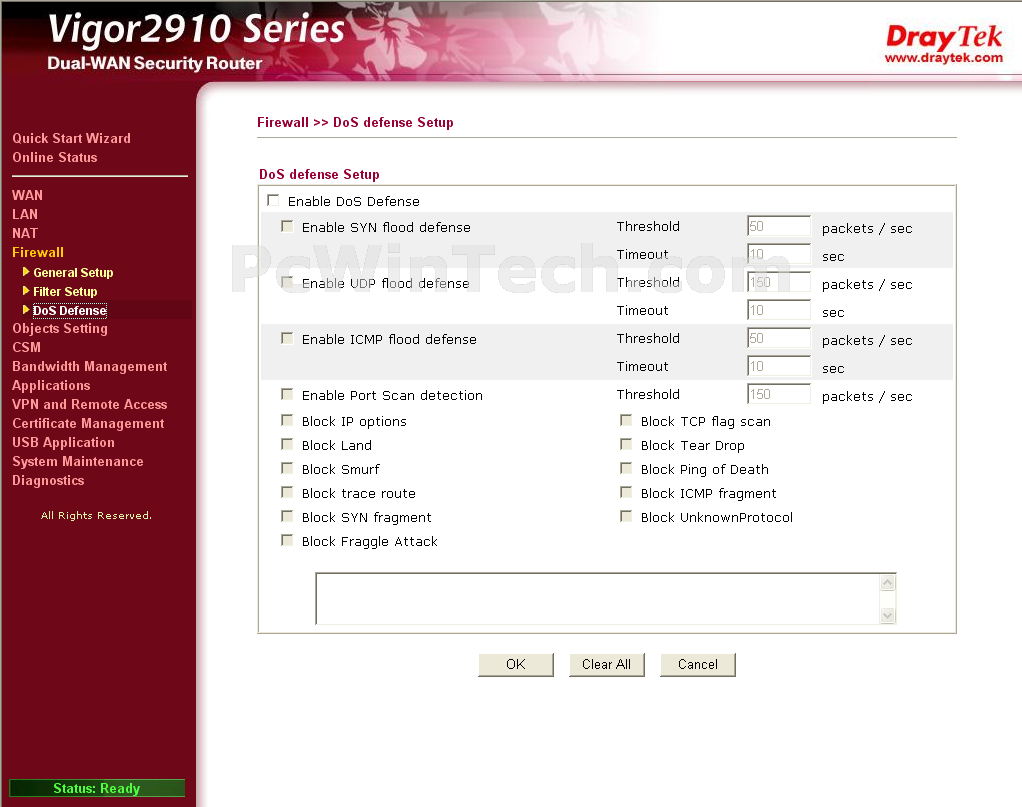Screen dimensions: 1022x807
Task: Click the OK button
Action: pos(516,664)
